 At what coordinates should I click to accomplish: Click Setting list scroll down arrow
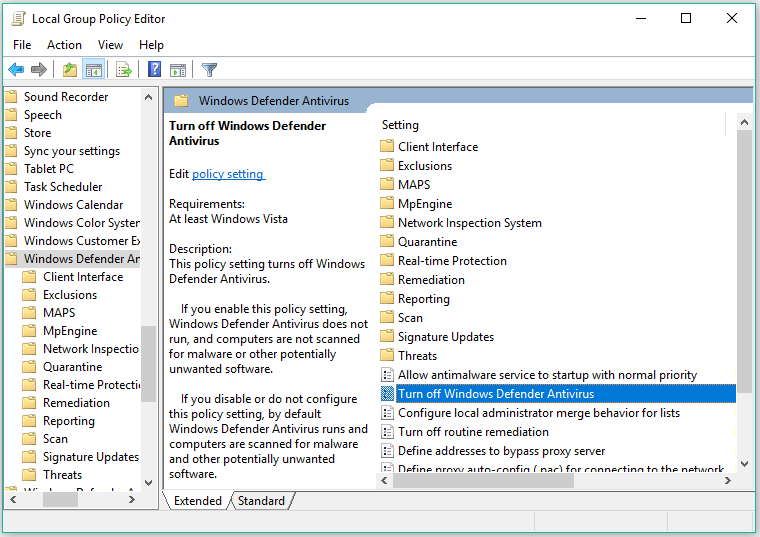click(744, 464)
